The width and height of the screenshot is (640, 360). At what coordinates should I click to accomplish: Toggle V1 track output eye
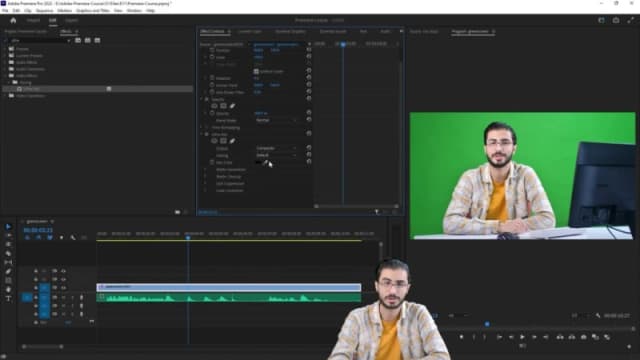tap(63, 288)
